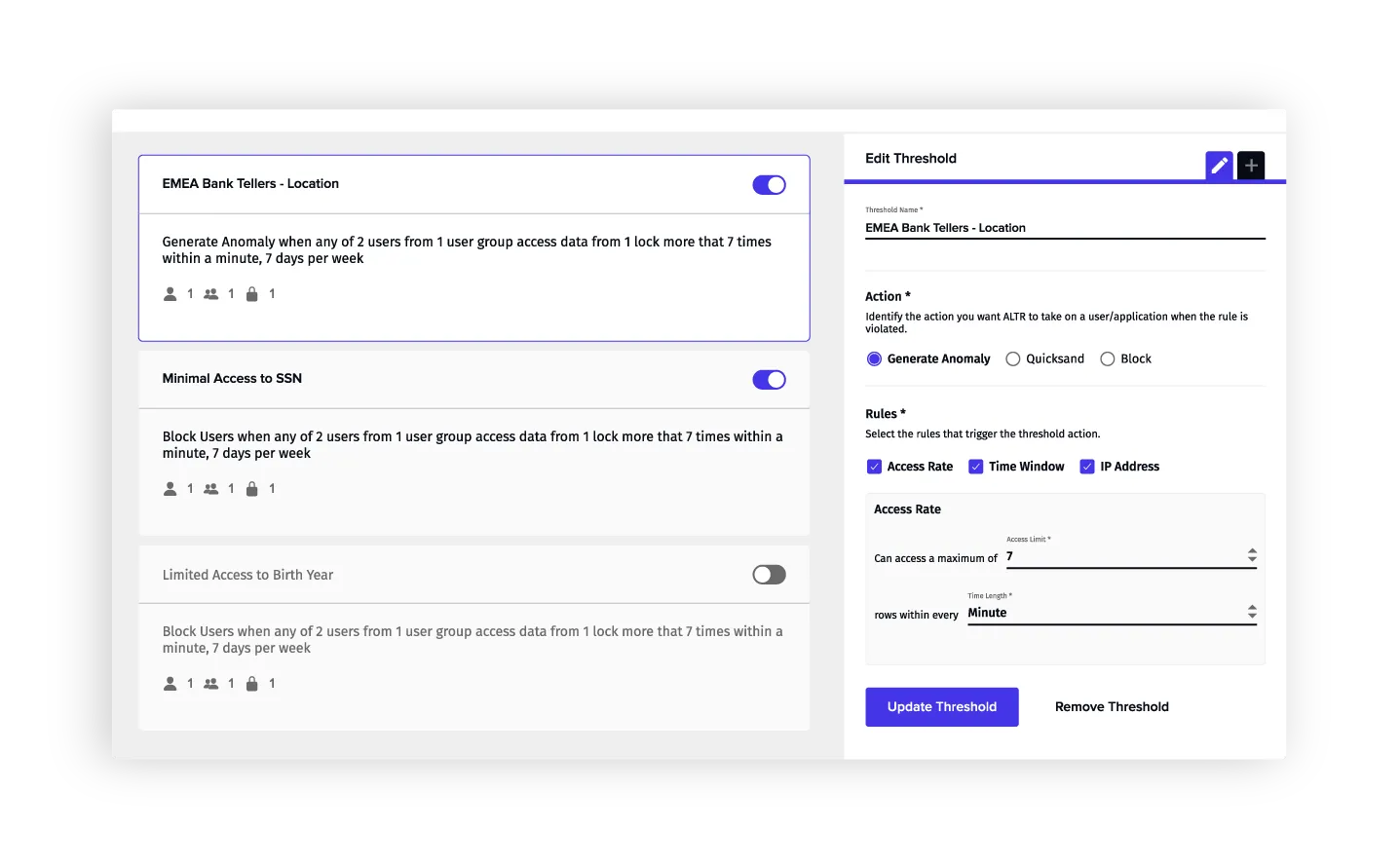Viewport: 1400px width, 866px height.
Task: Uncheck the Time Window rule checkbox
Action: (975, 467)
